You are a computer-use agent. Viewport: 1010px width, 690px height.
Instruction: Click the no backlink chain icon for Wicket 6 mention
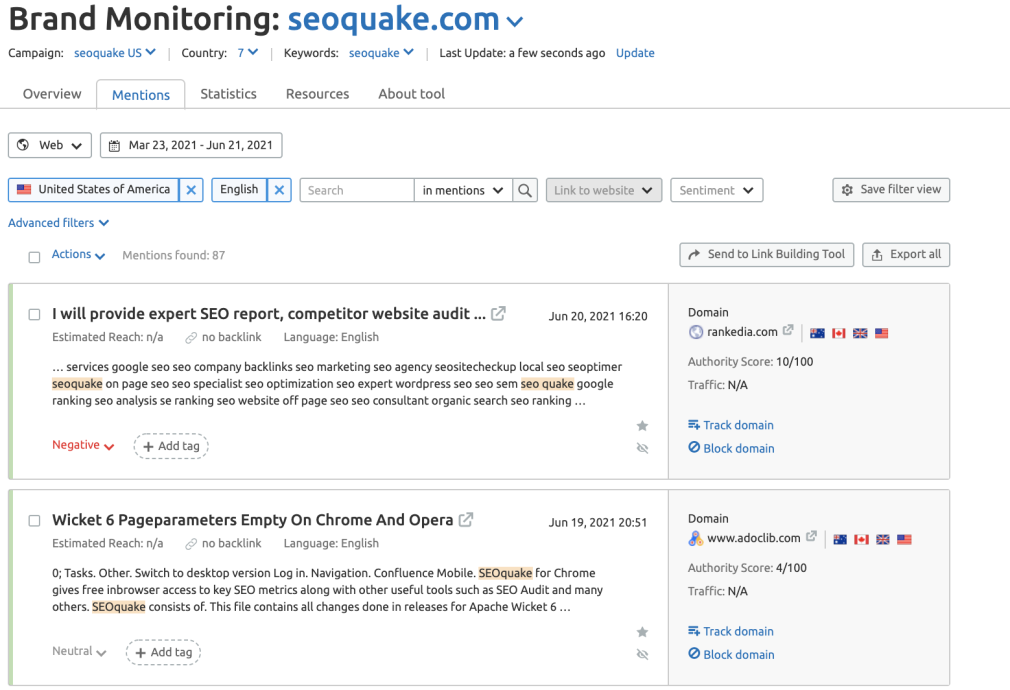[x=191, y=544]
